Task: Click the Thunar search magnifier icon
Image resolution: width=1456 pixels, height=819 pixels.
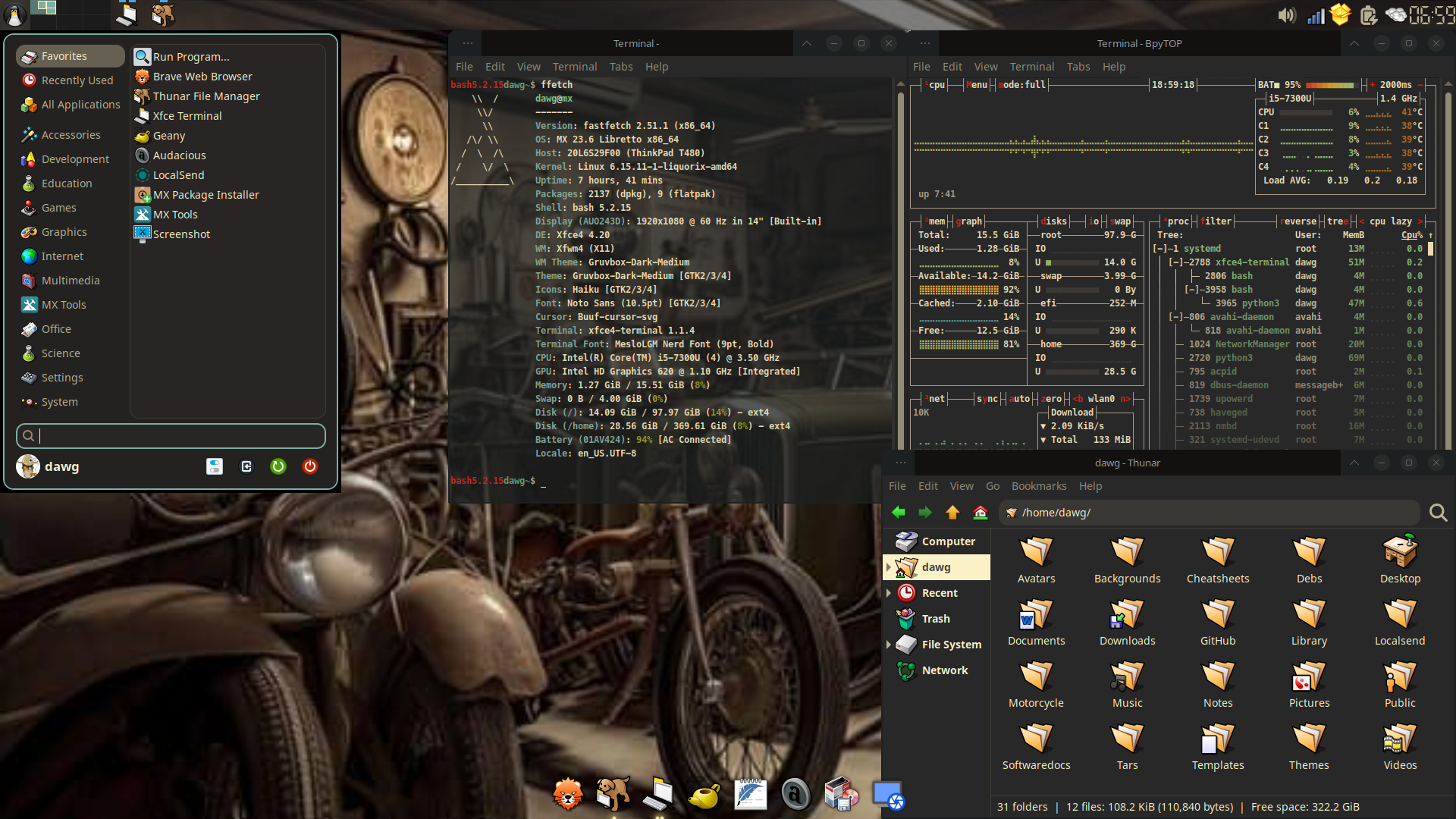Action: tap(1438, 513)
